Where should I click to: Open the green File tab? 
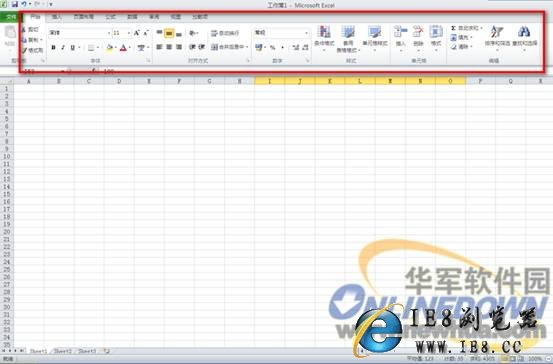click(11, 17)
